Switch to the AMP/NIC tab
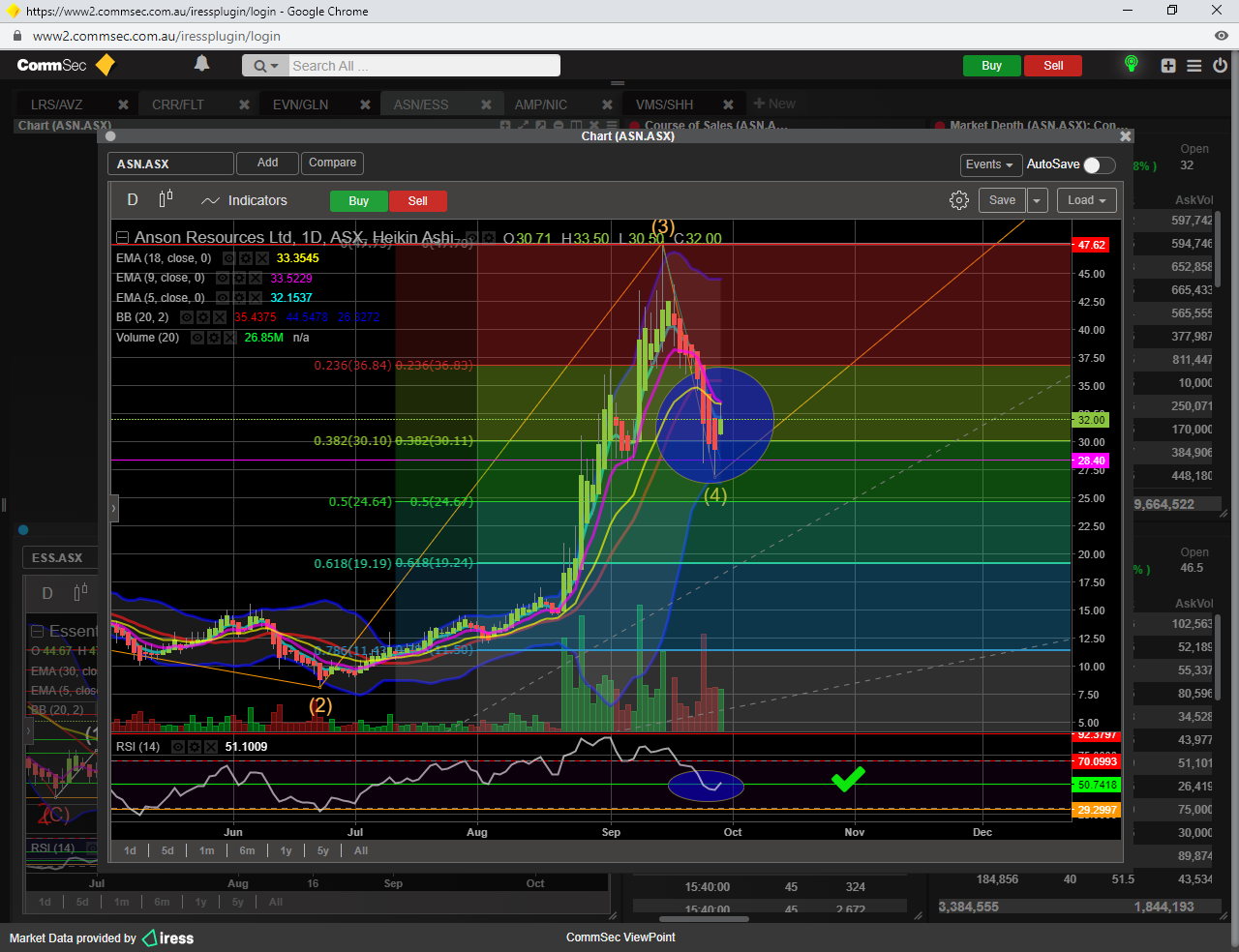Screen dimensions: 1239x952 point(541,104)
